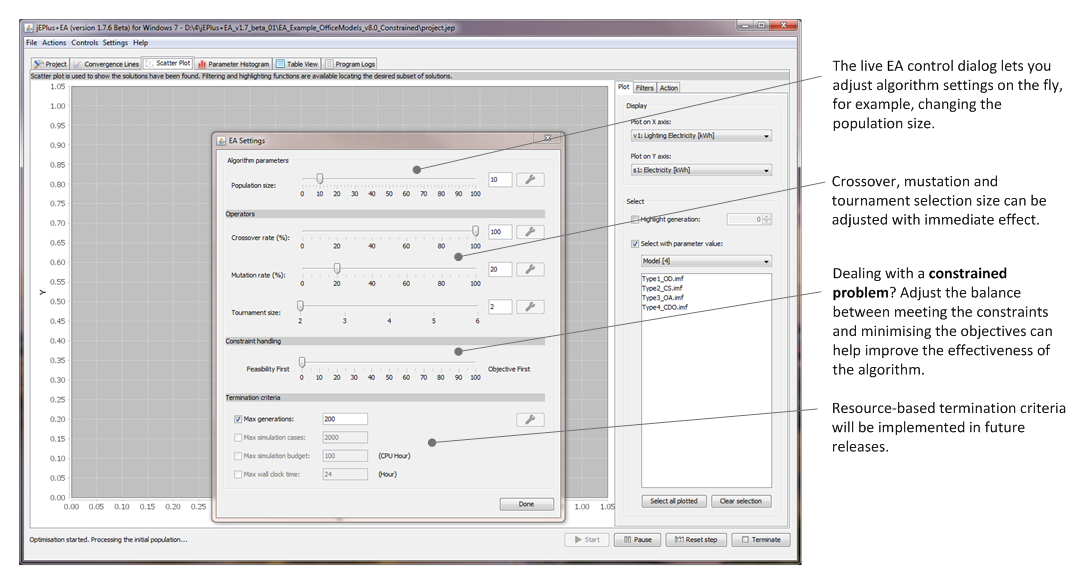
Task: Enable Highlight generation checkbox
Action: tap(635, 219)
